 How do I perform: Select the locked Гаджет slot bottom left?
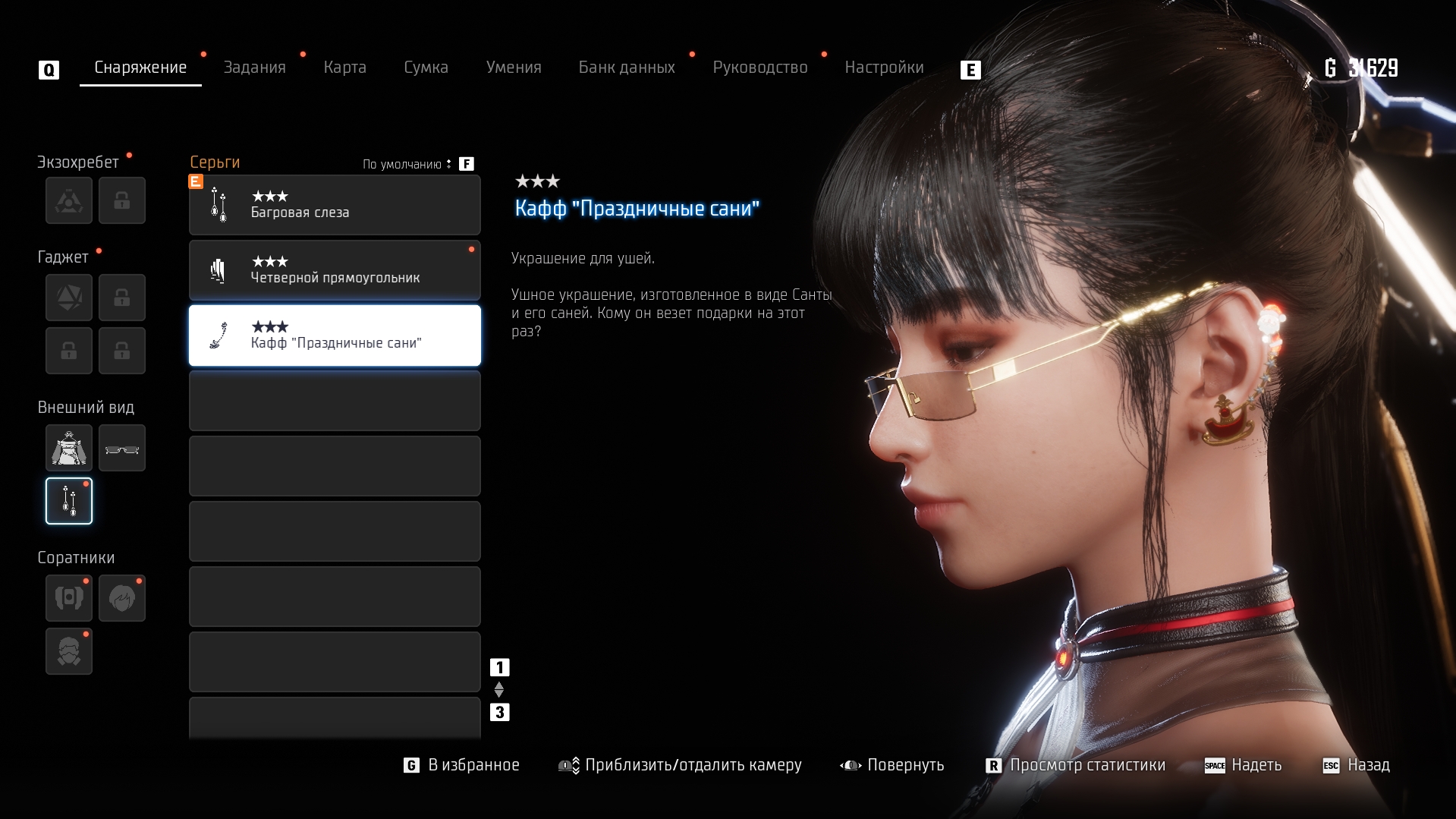click(69, 351)
